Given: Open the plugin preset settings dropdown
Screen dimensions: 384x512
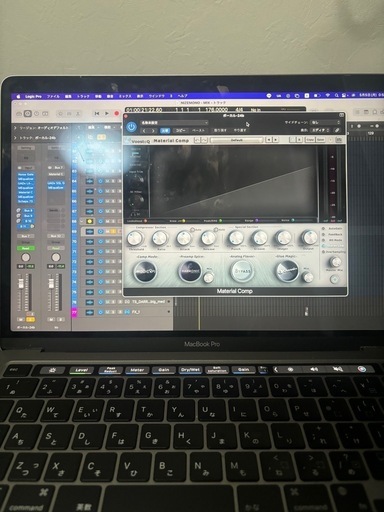Looking at the screenshot, I should [x=174, y=123].
